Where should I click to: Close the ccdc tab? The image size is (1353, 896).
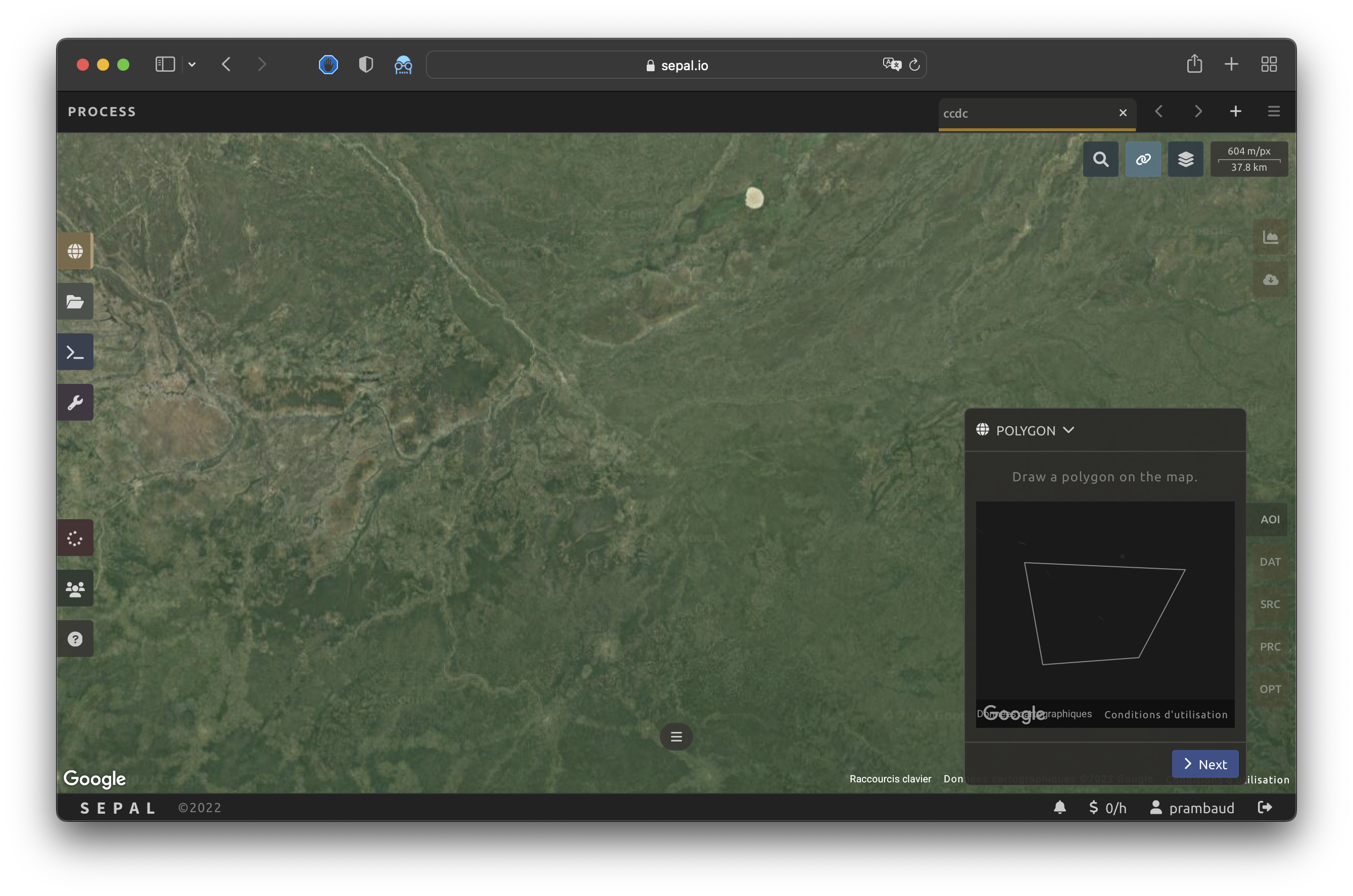[1123, 113]
